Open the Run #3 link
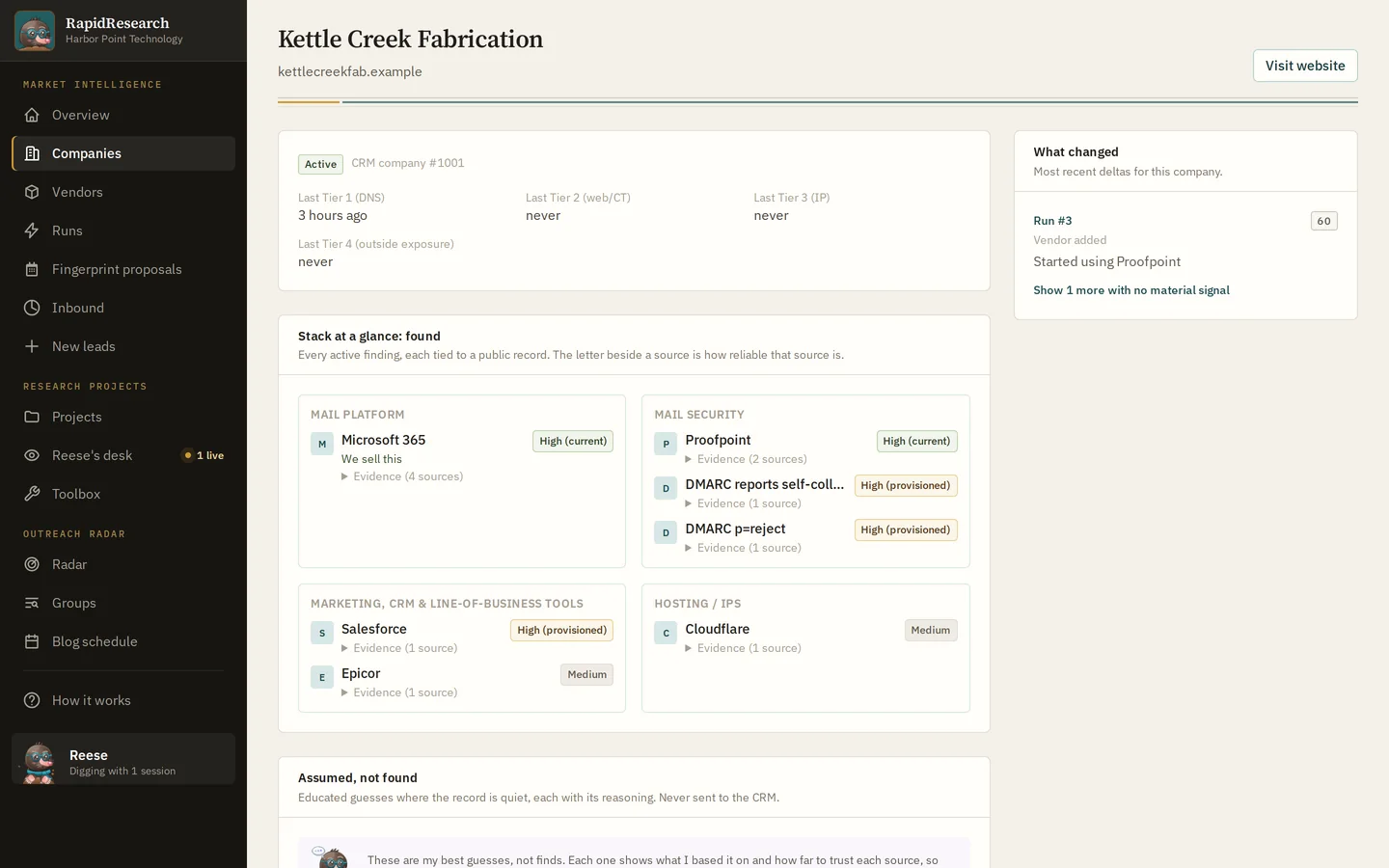1389x868 pixels. tap(1052, 221)
